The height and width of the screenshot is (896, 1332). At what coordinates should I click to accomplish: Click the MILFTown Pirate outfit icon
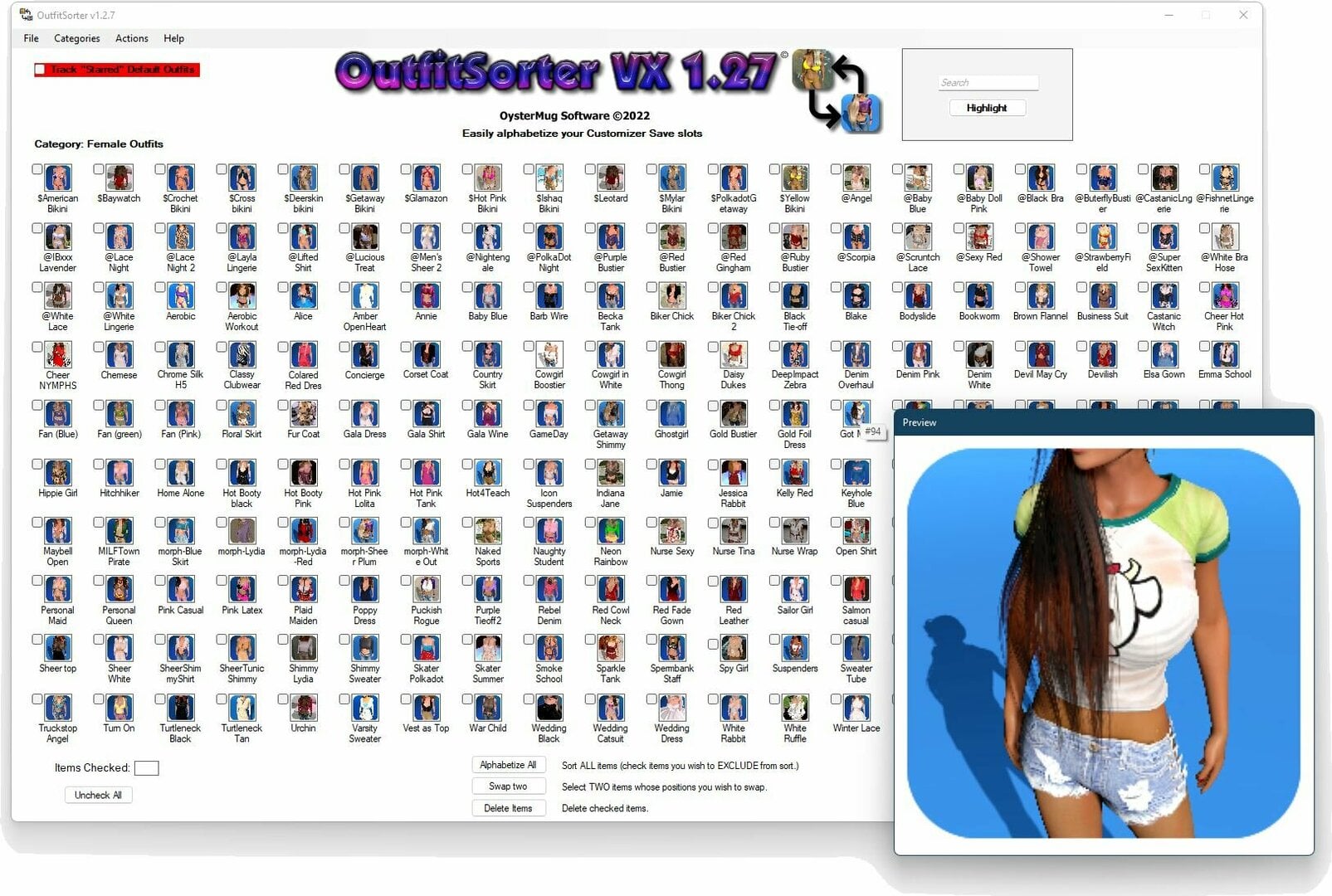point(119,531)
